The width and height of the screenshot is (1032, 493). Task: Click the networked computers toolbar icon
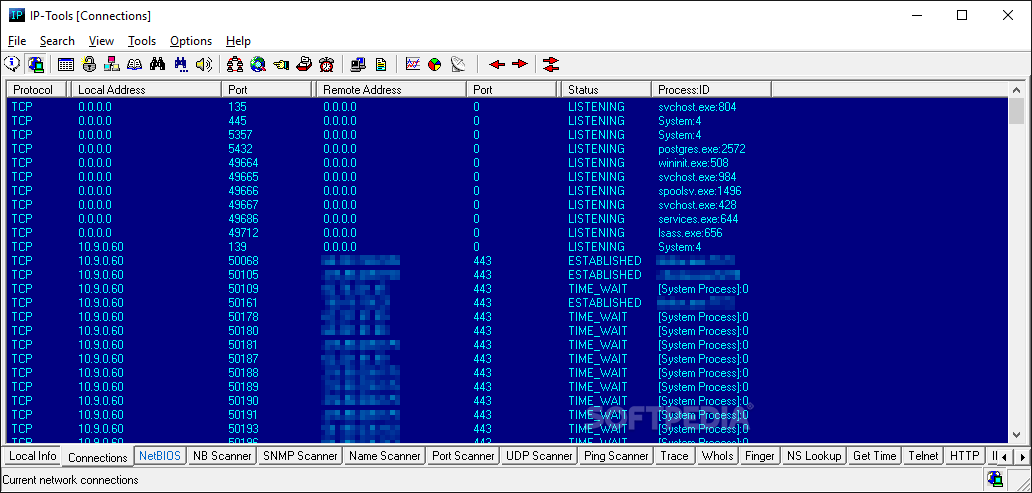(111, 64)
